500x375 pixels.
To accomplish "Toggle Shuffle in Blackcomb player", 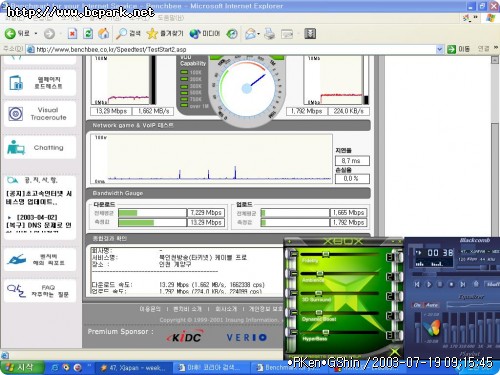I will 493,284.
